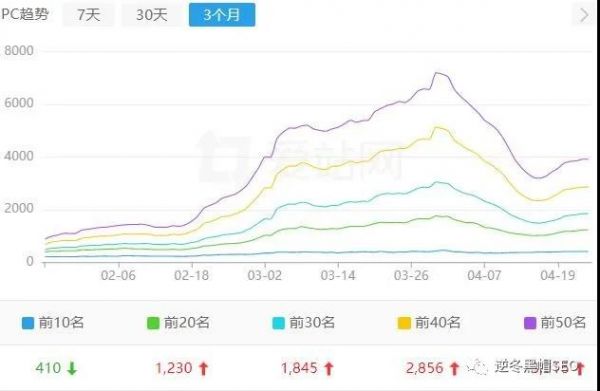Click the green down arrow beside 410
The image size is (600, 391).
pyautogui.click(x=72, y=368)
